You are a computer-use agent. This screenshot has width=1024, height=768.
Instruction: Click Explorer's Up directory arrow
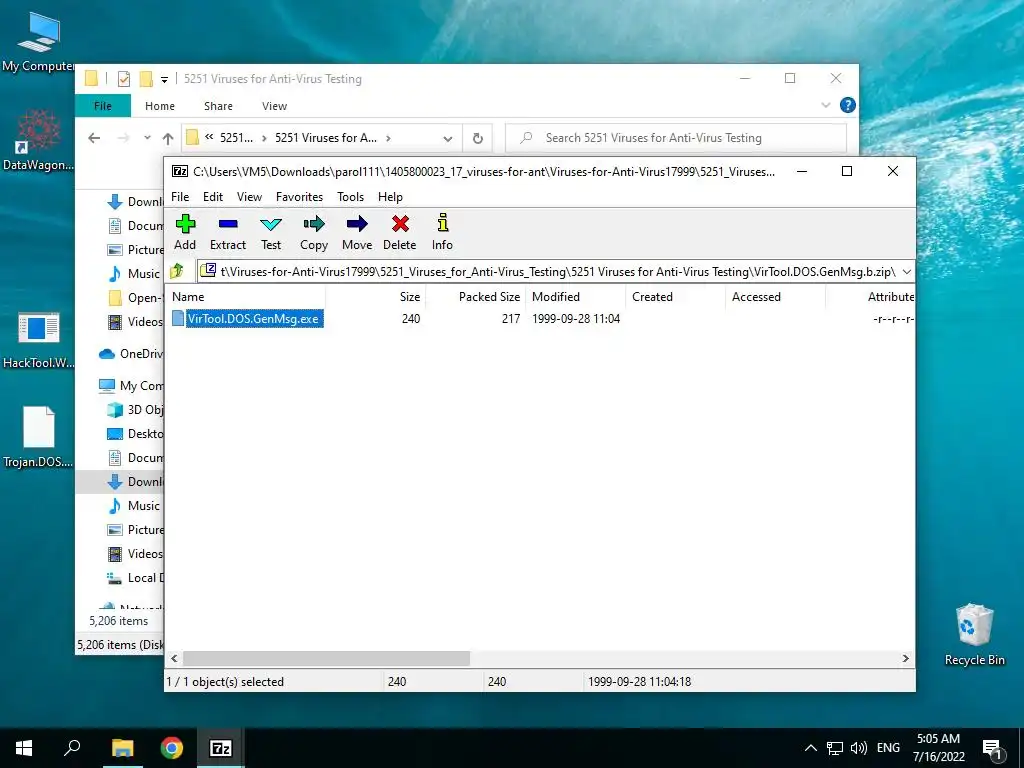click(168, 138)
